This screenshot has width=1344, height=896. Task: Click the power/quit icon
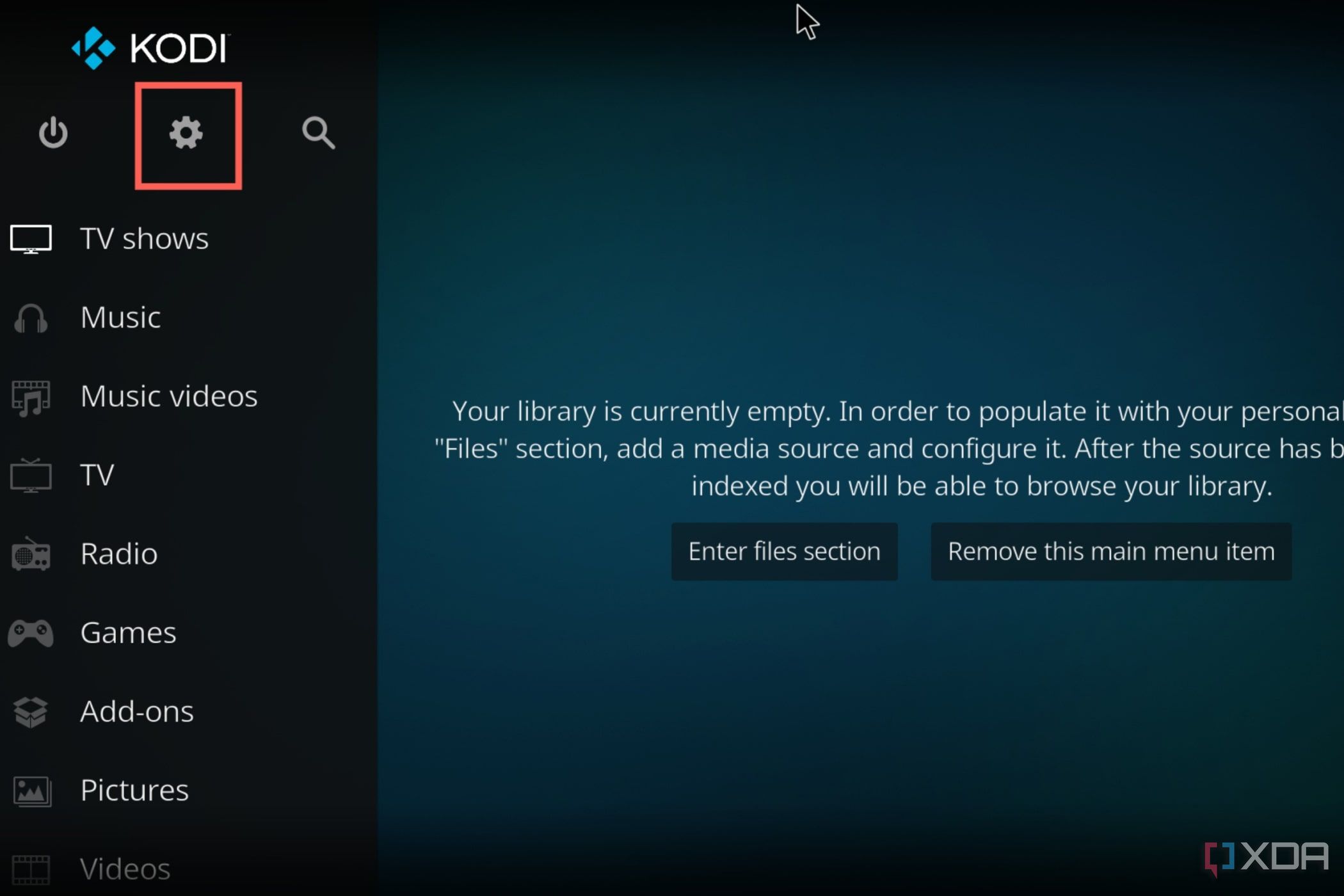(x=54, y=132)
